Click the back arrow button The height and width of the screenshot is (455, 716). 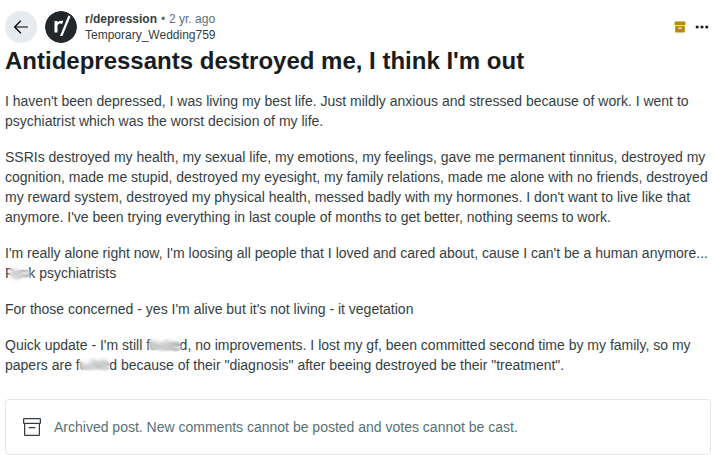(21, 27)
